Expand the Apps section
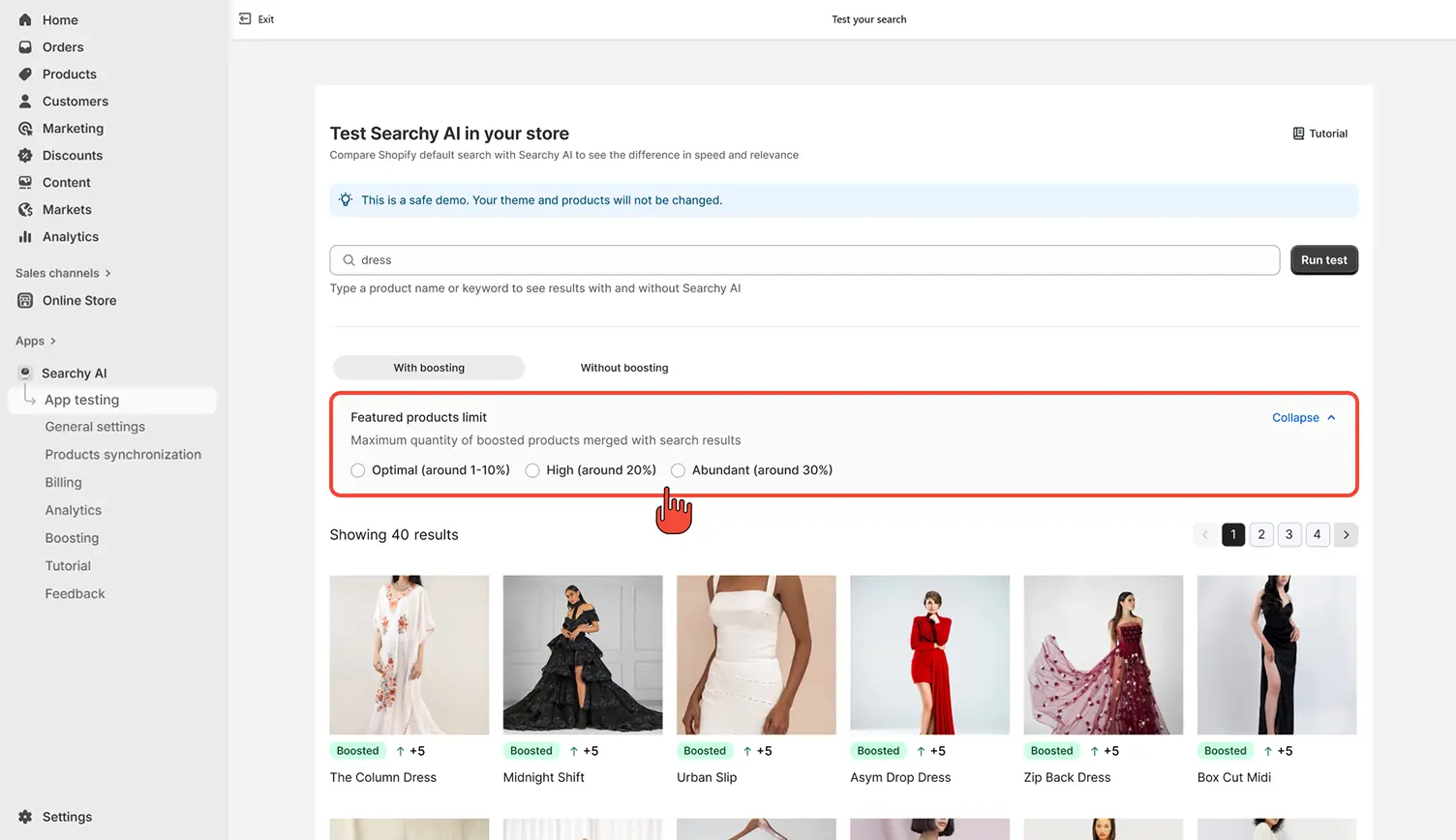 (x=36, y=341)
